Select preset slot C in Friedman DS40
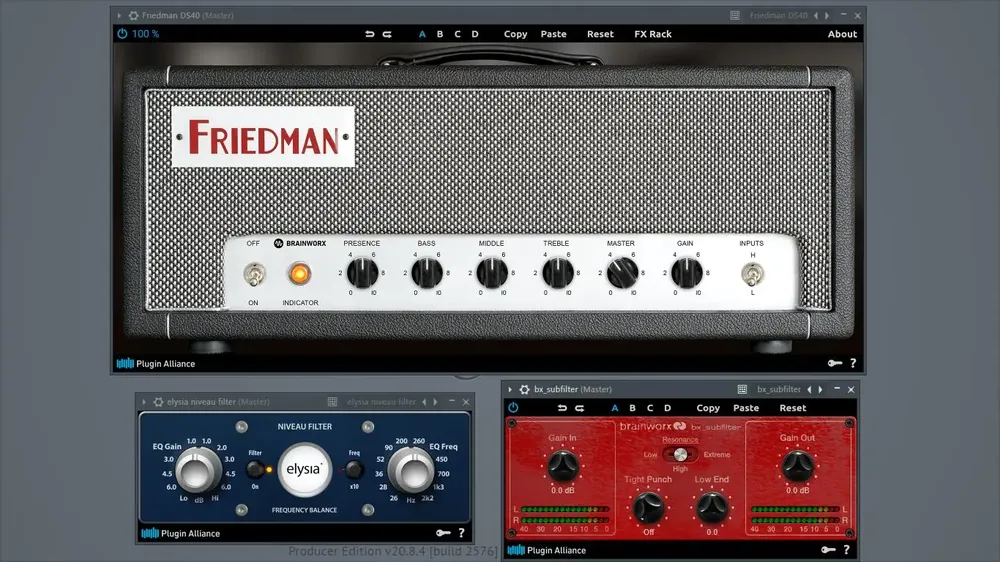Viewport: 1000px width, 562px height. point(457,34)
